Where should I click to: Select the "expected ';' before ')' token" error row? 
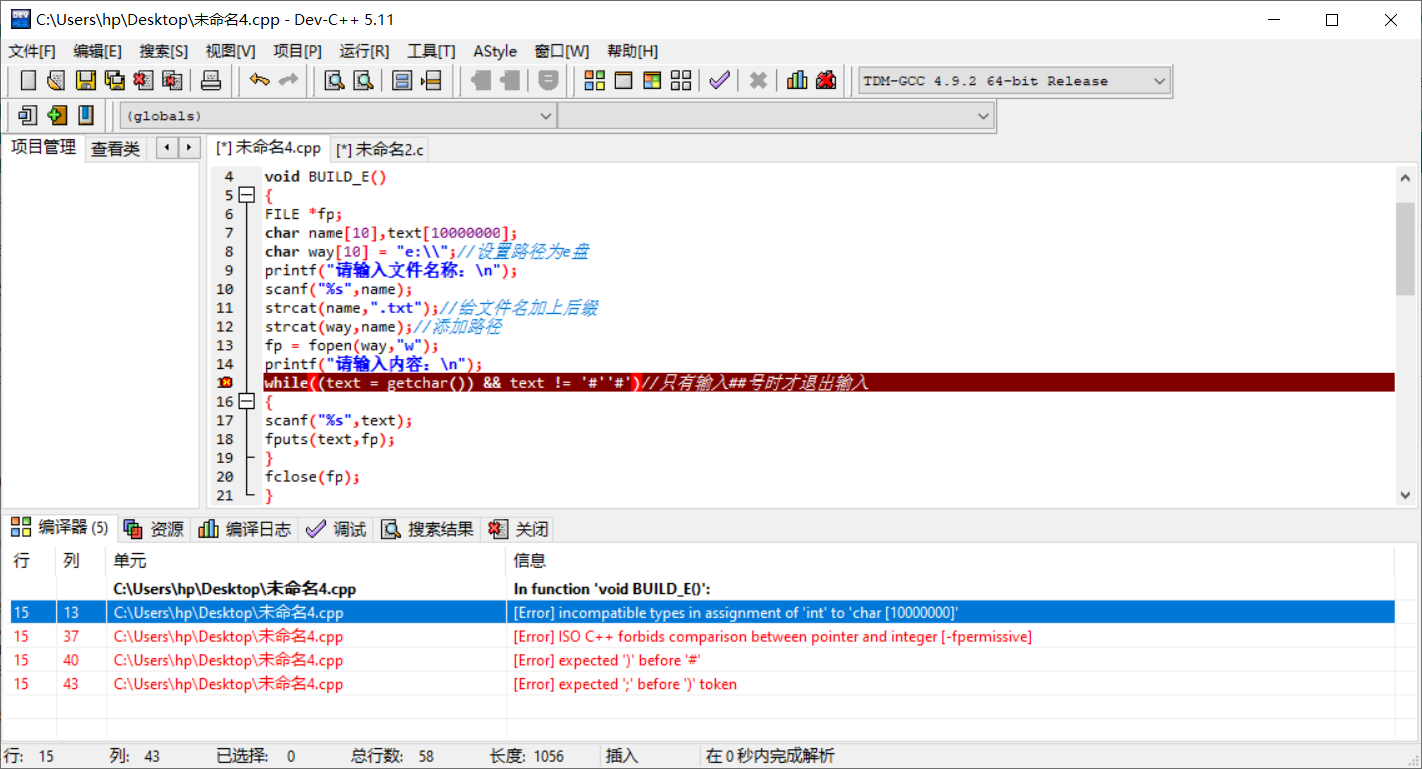(x=702, y=684)
